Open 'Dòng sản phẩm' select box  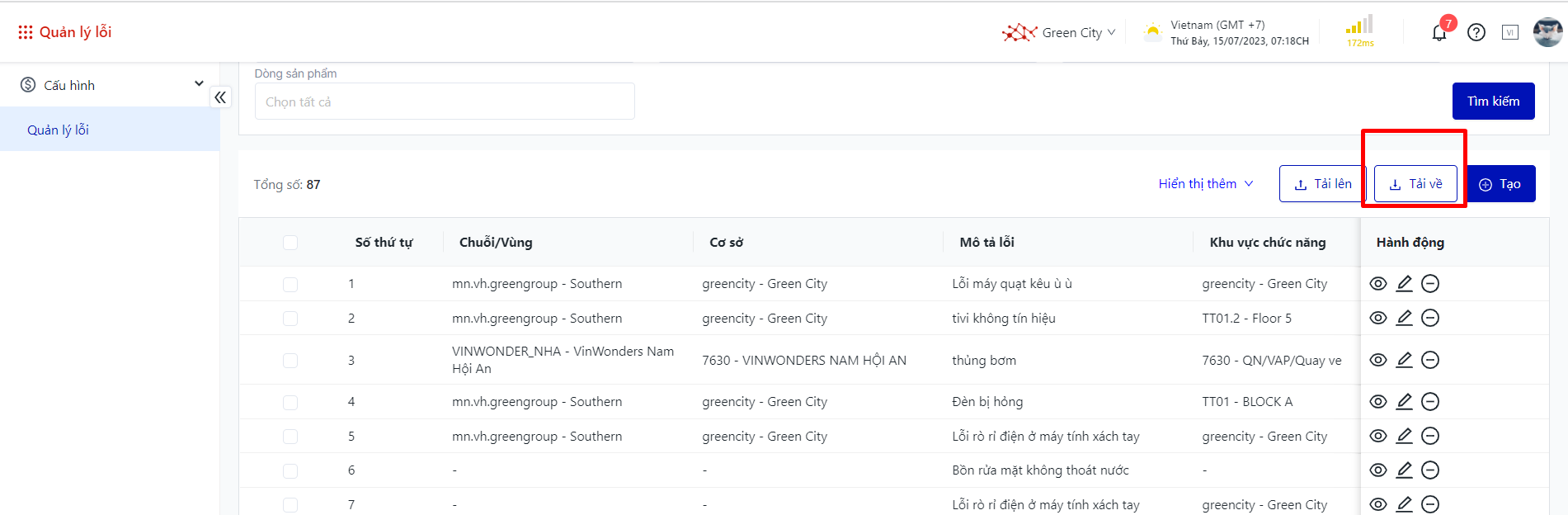tap(445, 102)
